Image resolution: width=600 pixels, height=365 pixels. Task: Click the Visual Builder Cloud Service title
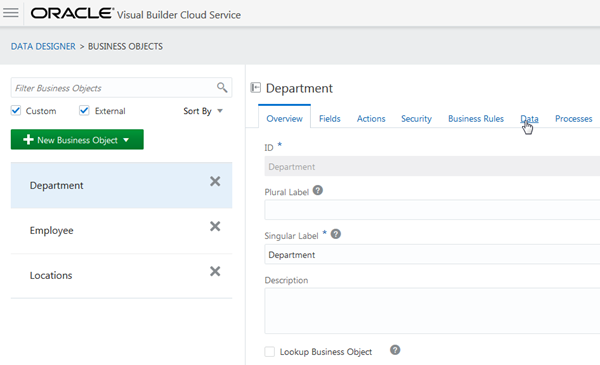pyautogui.click(x=179, y=15)
